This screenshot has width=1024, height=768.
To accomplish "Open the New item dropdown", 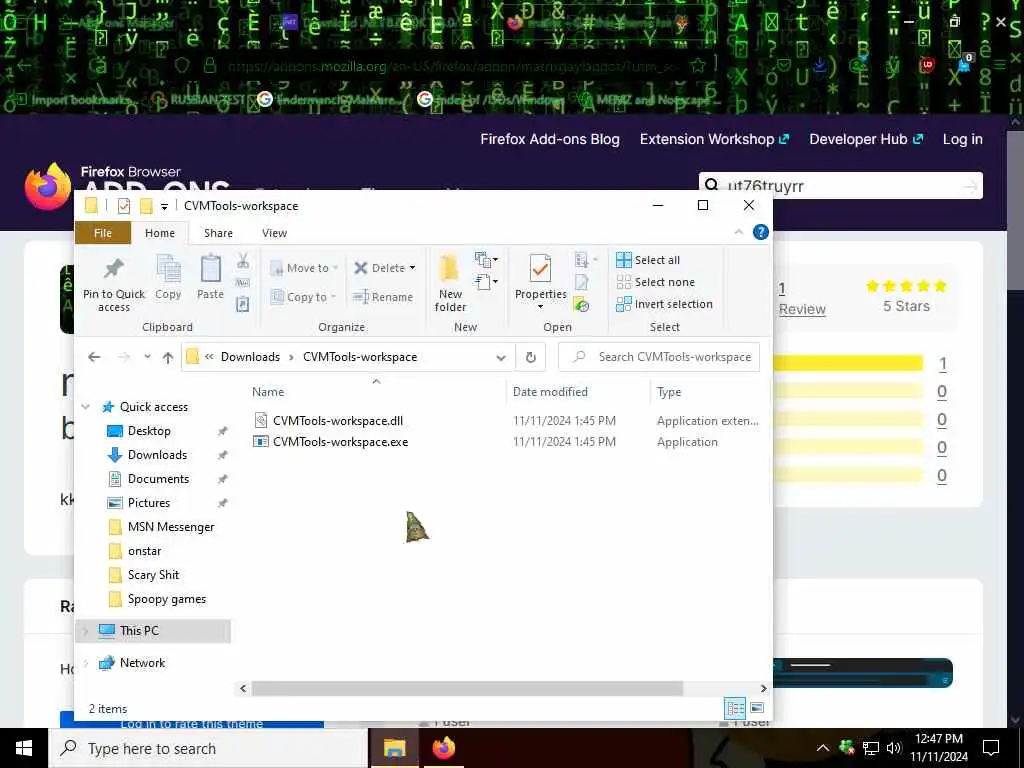I will point(487,260).
